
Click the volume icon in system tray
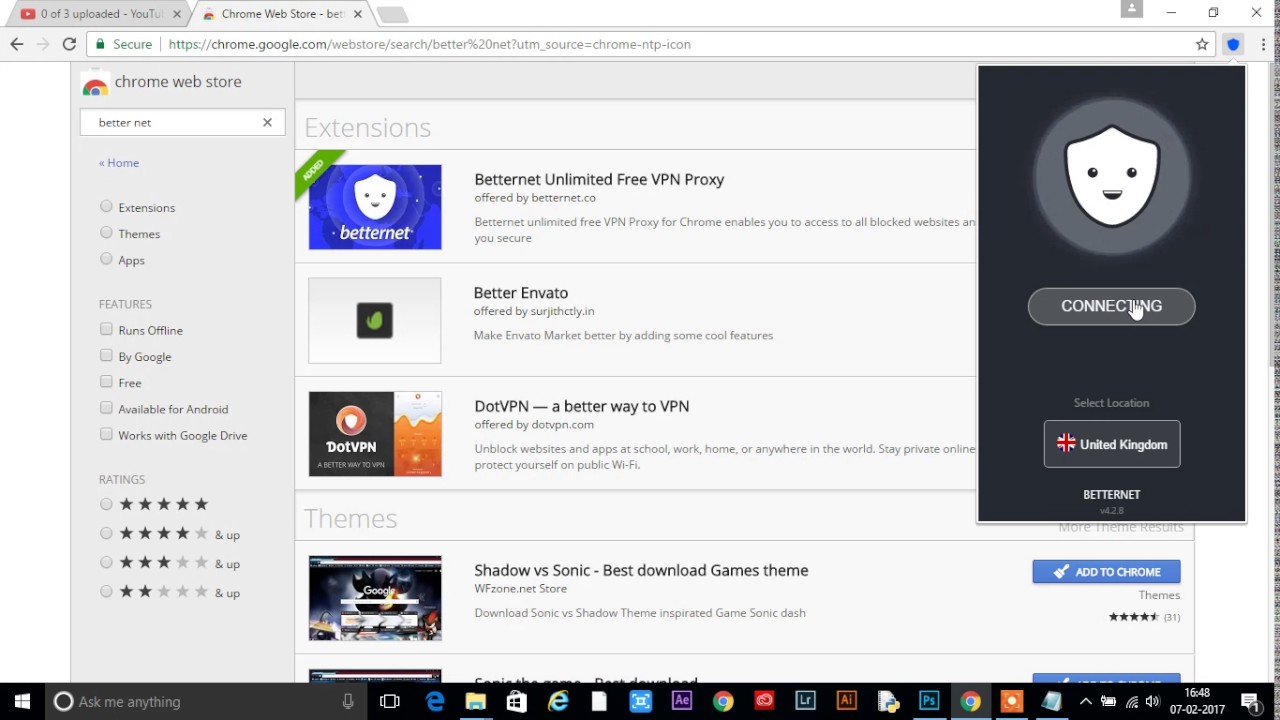point(1152,701)
